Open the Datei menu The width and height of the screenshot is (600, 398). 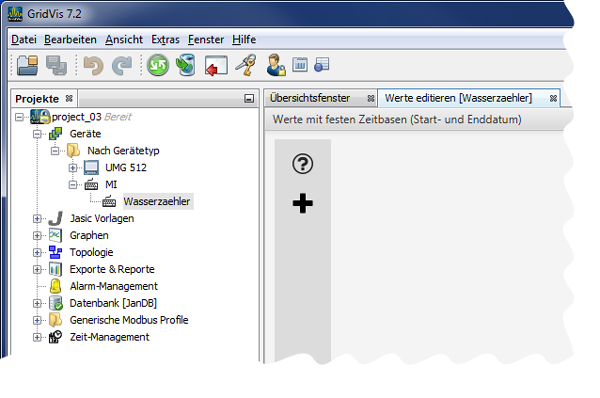pos(24,39)
